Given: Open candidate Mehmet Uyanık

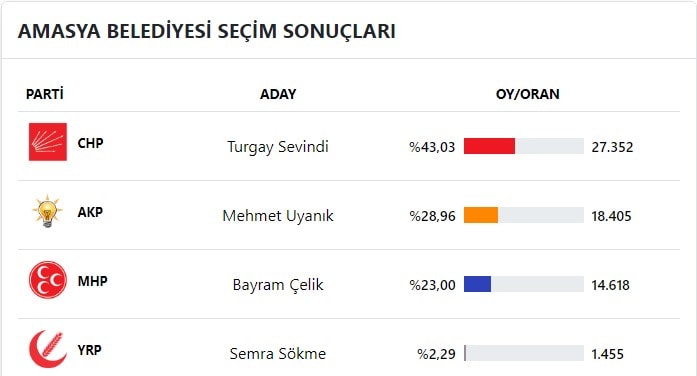Looking at the screenshot, I should click(278, 216).
